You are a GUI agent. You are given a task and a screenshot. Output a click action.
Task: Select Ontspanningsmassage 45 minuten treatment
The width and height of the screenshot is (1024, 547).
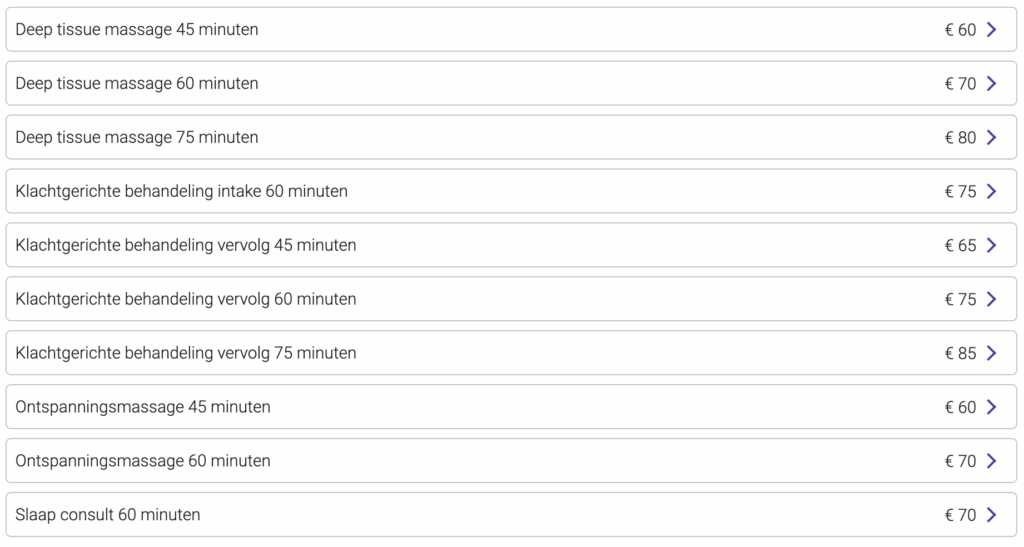point(143,408)
